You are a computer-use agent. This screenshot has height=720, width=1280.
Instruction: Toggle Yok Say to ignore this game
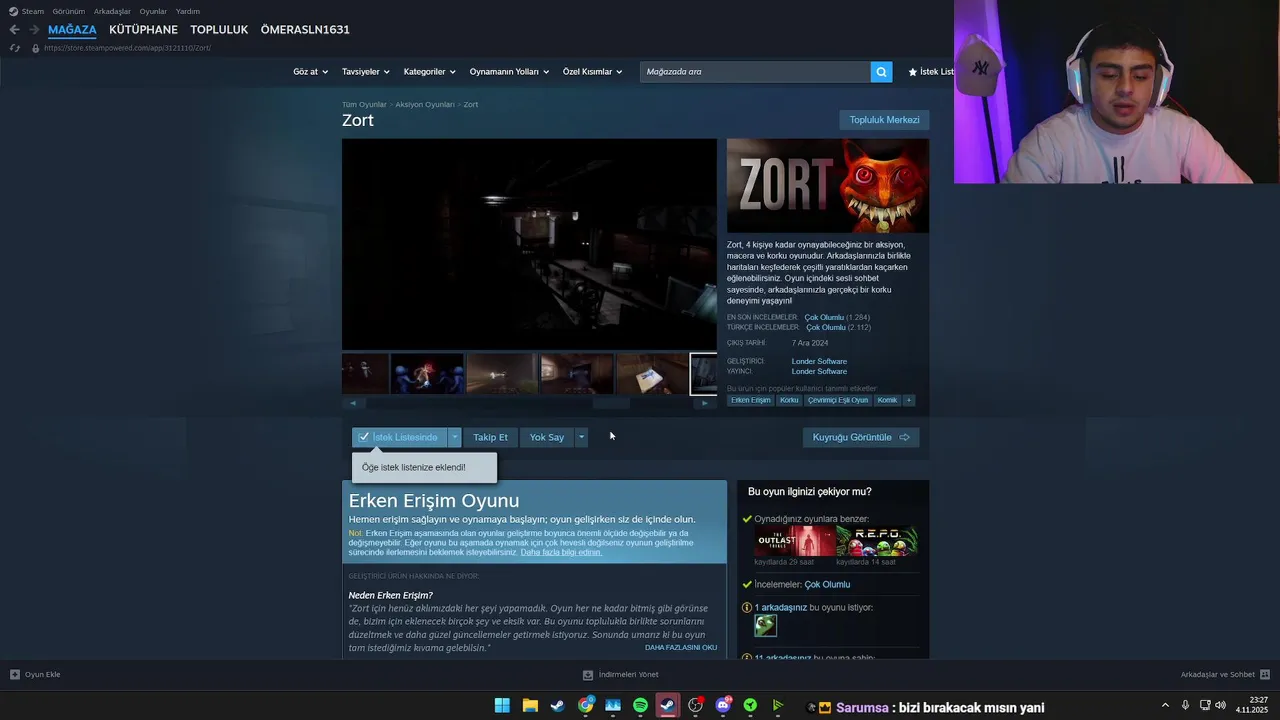coord(547,437)
